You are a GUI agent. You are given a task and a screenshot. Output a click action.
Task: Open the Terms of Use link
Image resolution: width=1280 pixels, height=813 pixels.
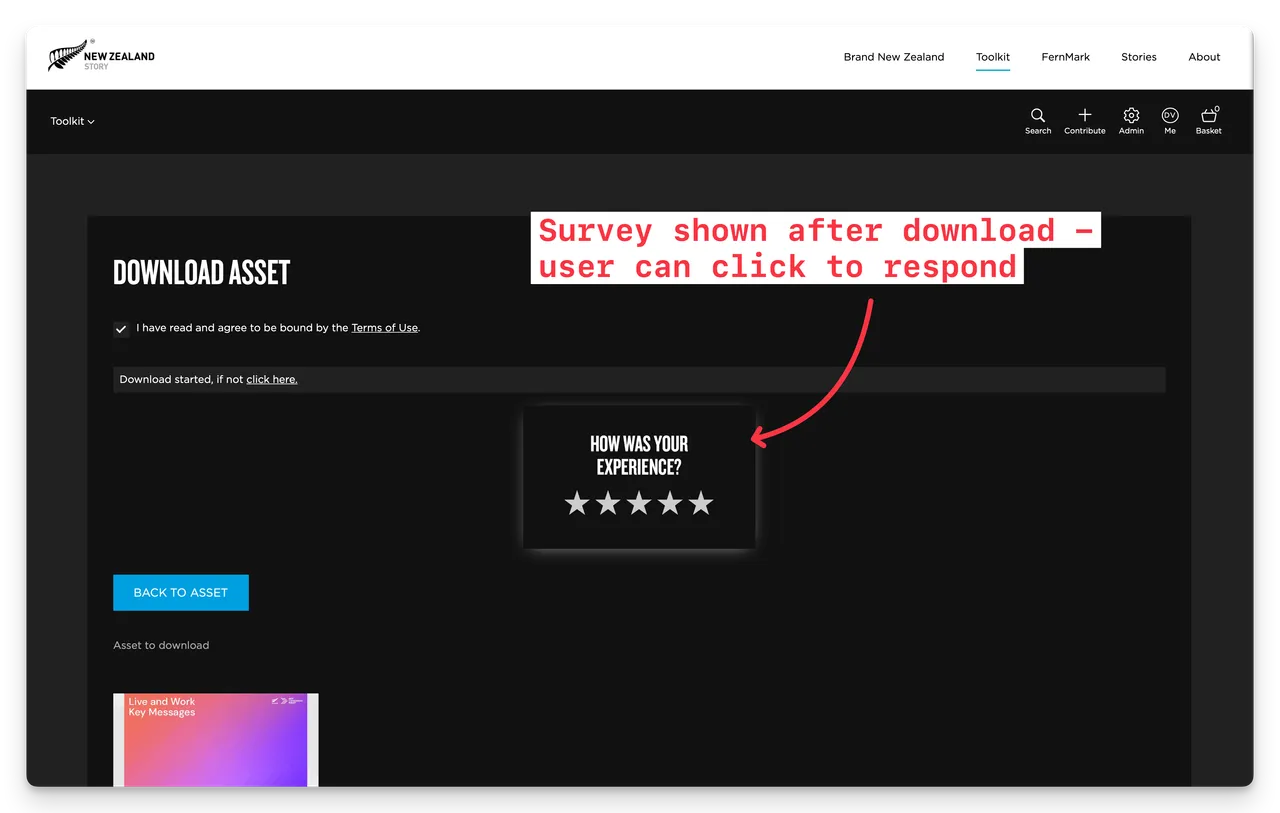click(x=384, y=328)
